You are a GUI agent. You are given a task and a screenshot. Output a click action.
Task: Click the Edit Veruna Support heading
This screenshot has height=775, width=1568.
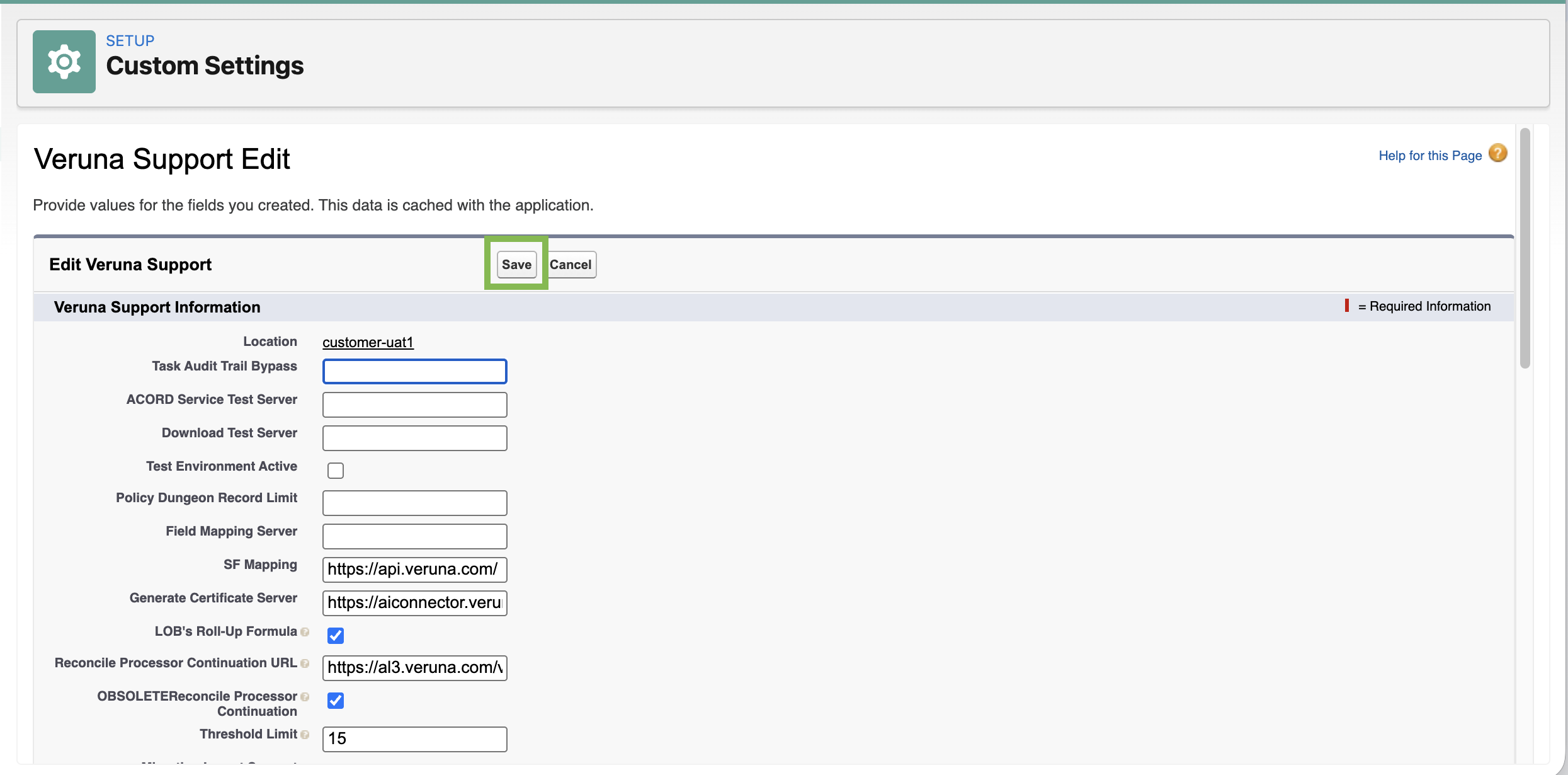click(130, 265)
